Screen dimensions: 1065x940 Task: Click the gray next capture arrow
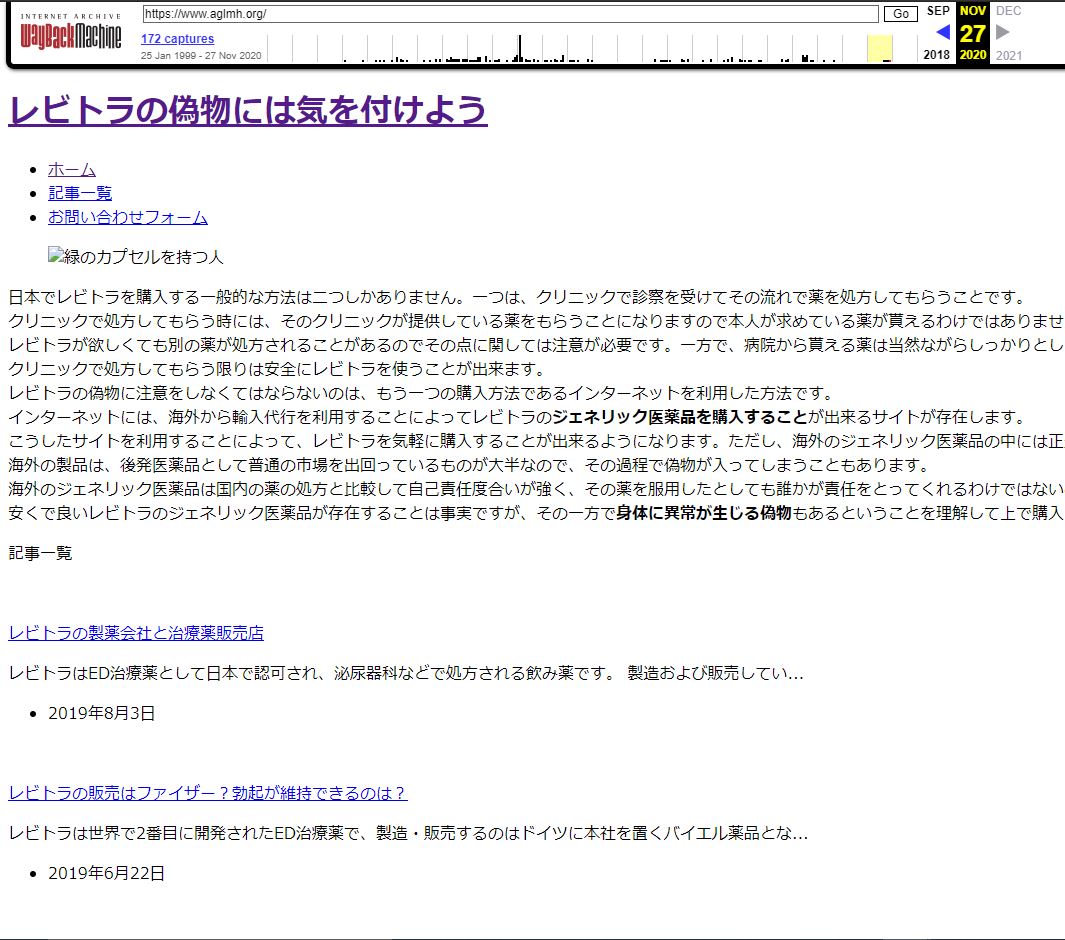(1003, 32)
